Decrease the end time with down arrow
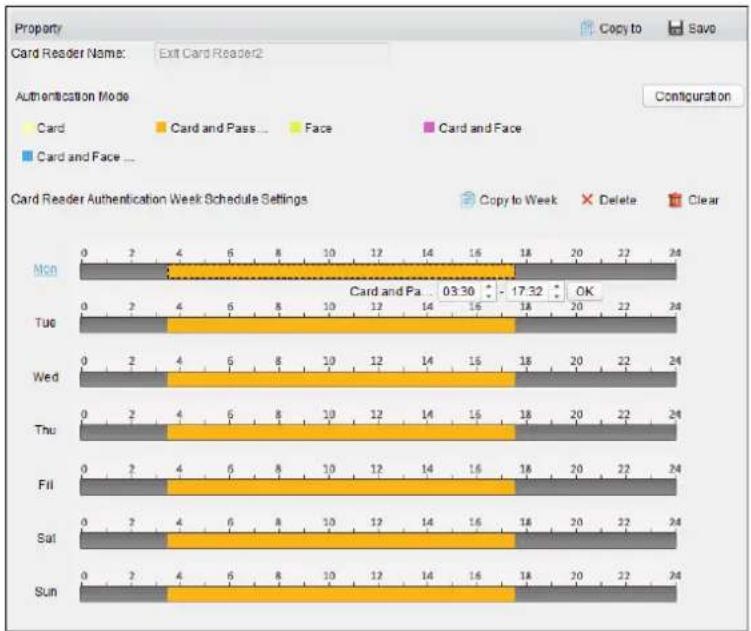Screen dimensions: 751x631 click(x=557, y=296)
